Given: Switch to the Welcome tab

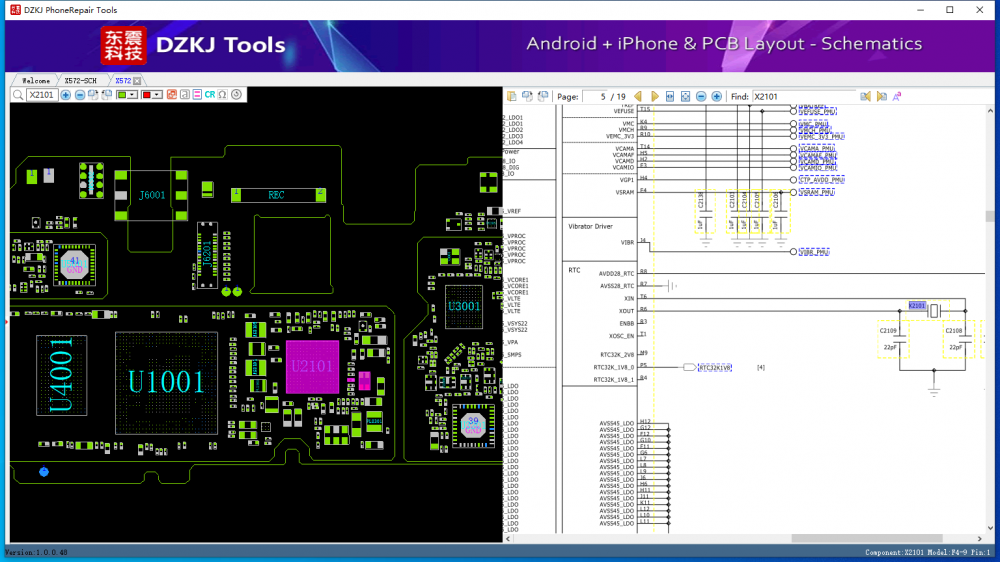Looking at the screenshot, I should click(x=36, y=80).
